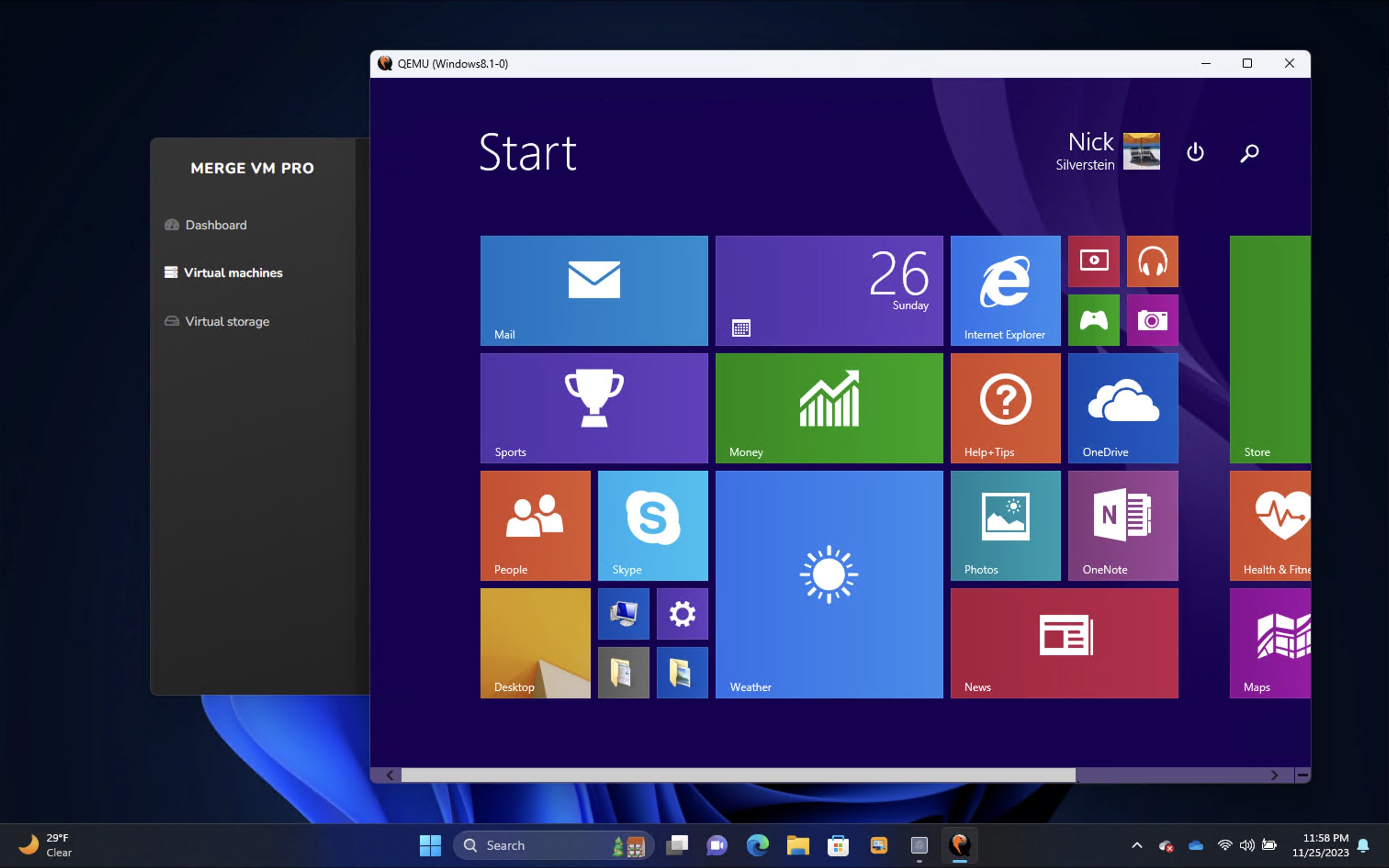Viewport: 1389px width, 868px height.
Task: Launch the Internet Explorer tile
Action: [1005, 290]
